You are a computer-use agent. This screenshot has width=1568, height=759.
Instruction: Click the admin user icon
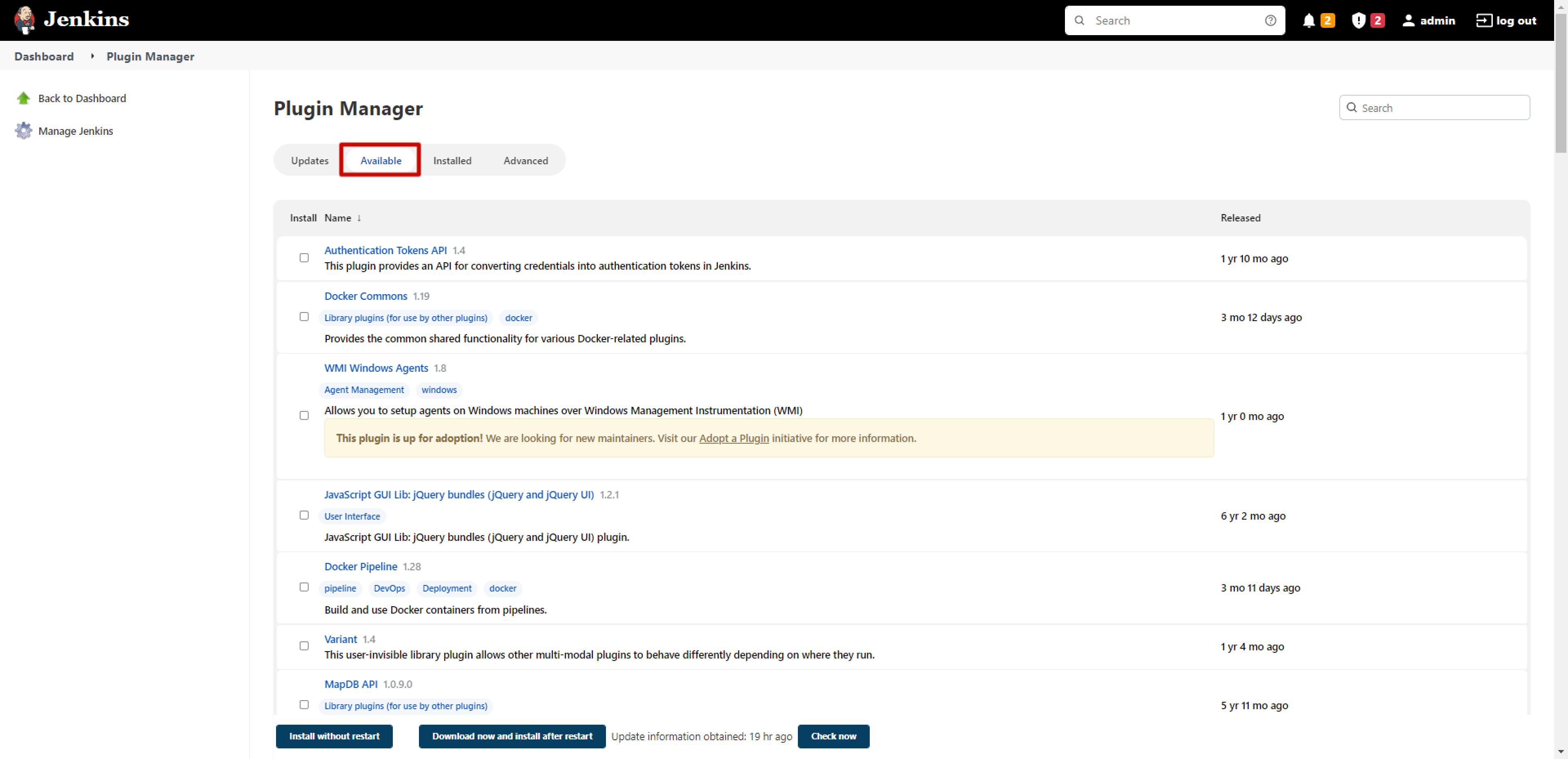1408,21
